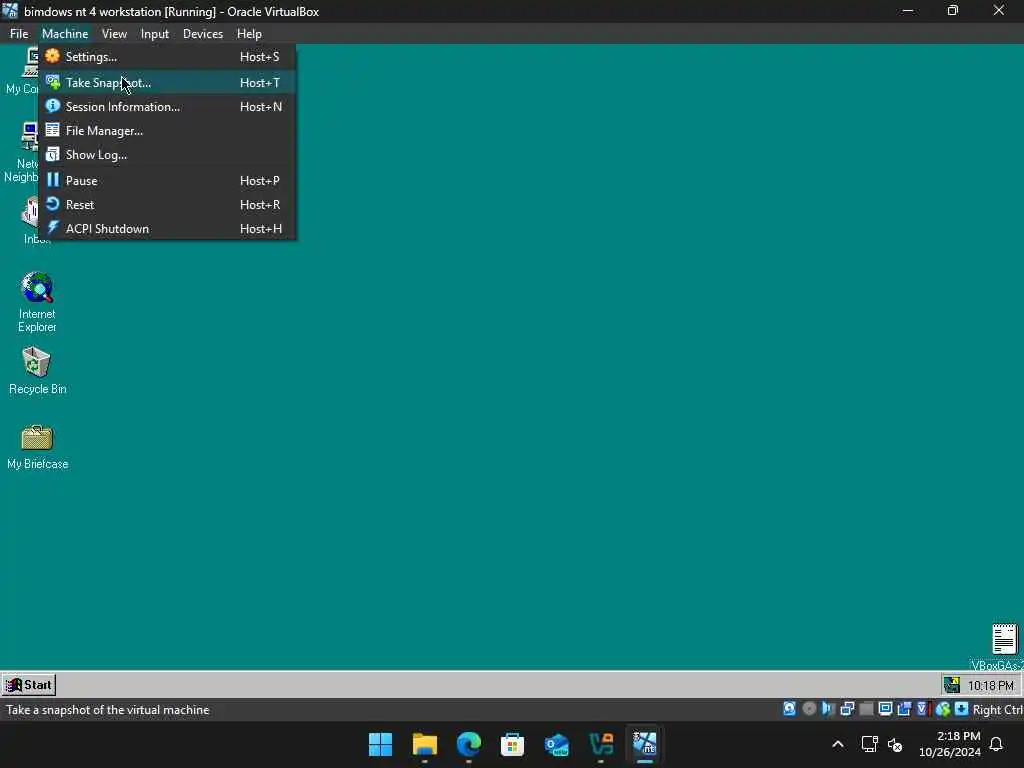The width and height of the screenshot is (1024, 768).
Task: Click the VirtualBox VM icon on host taskbar
Action: [645, 744]
